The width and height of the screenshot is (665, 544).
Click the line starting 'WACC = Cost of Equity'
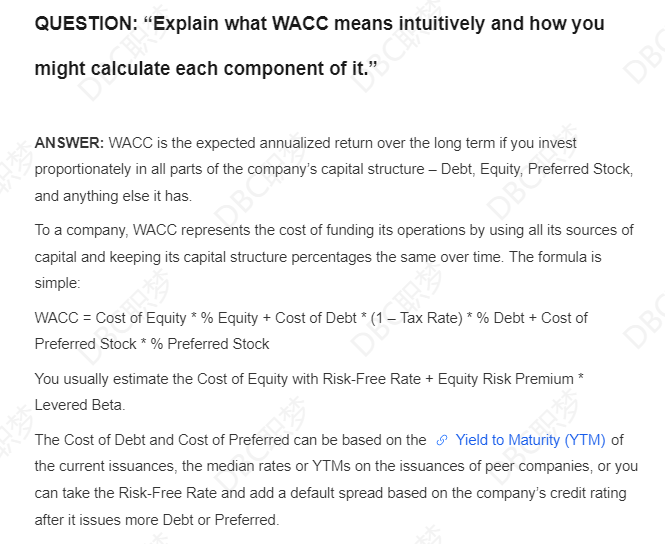tap(311, 318)
